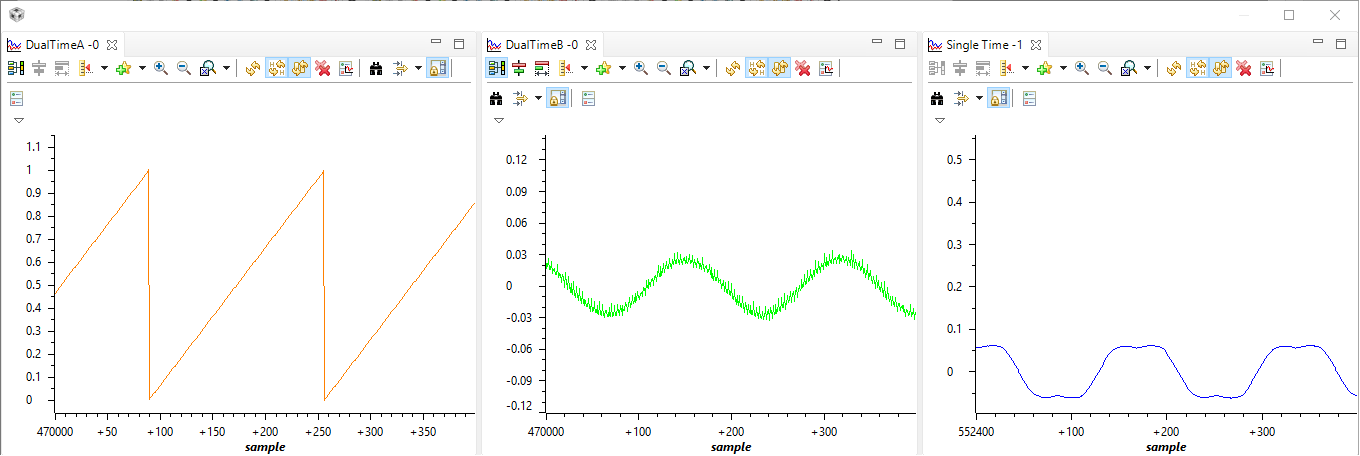
Task: Click the binoculars find icon in DualTimeB
Action: (496, 99)
